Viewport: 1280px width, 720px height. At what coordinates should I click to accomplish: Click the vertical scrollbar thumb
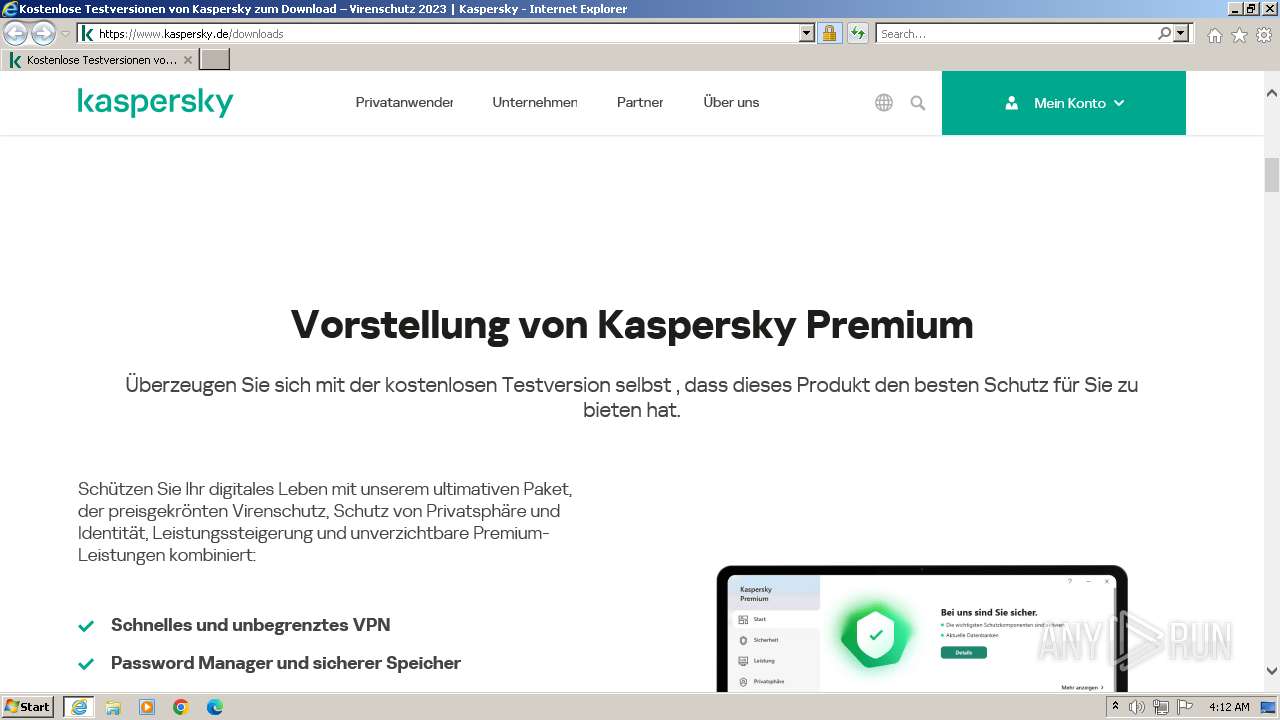point(1272,175)
